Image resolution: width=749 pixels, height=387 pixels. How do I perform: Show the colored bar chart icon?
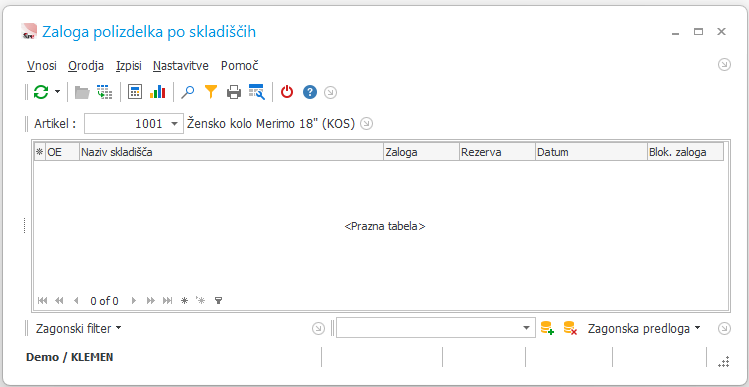(157, 92)
